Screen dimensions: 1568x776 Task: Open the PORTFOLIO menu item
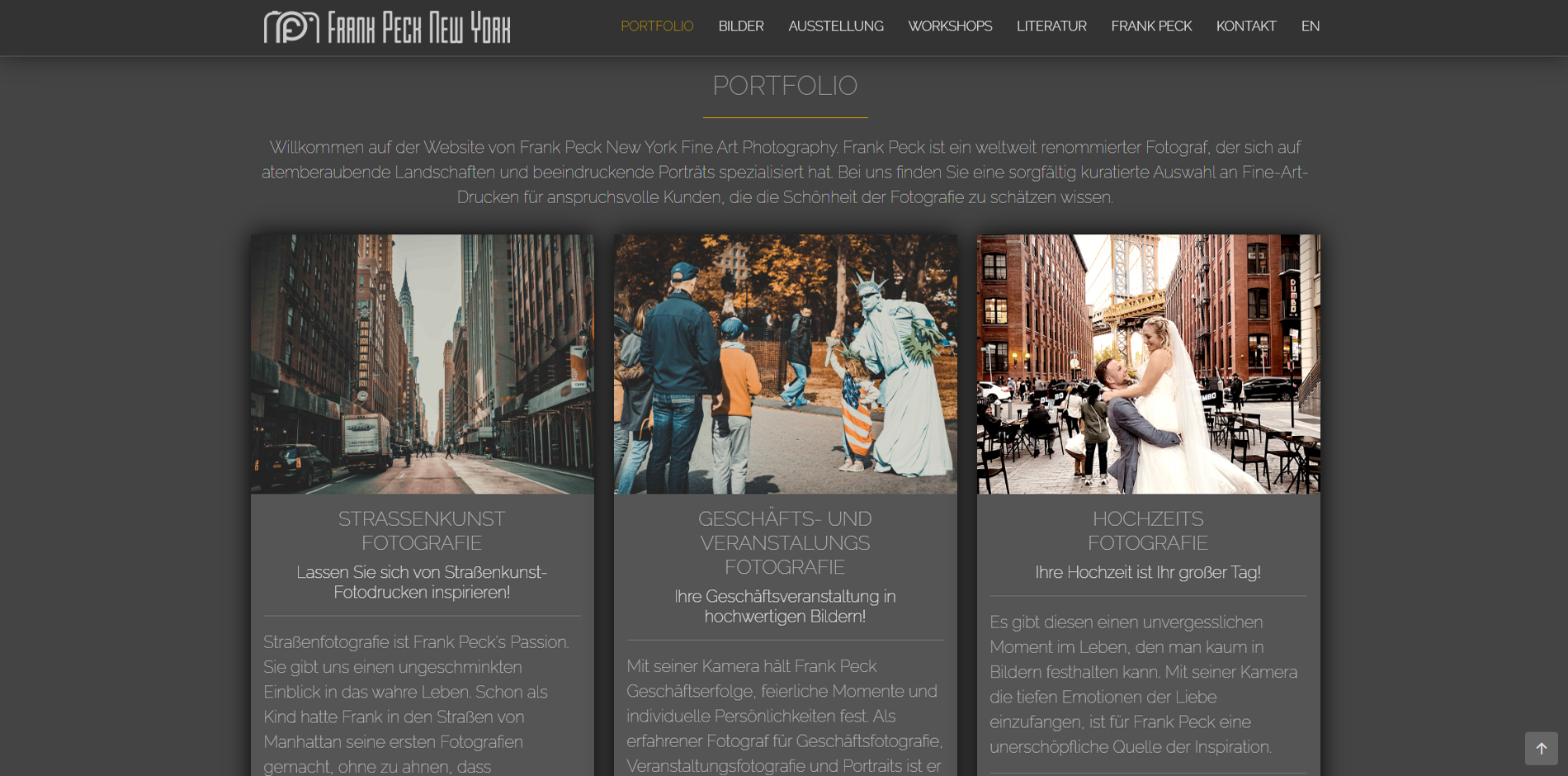(657, 26)
